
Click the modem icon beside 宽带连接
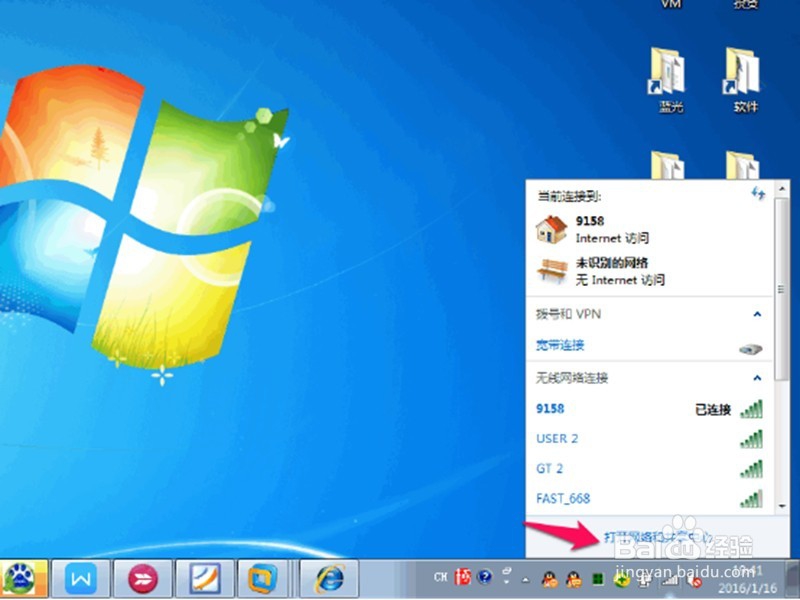pyautogui.click(x=751, y=349)
